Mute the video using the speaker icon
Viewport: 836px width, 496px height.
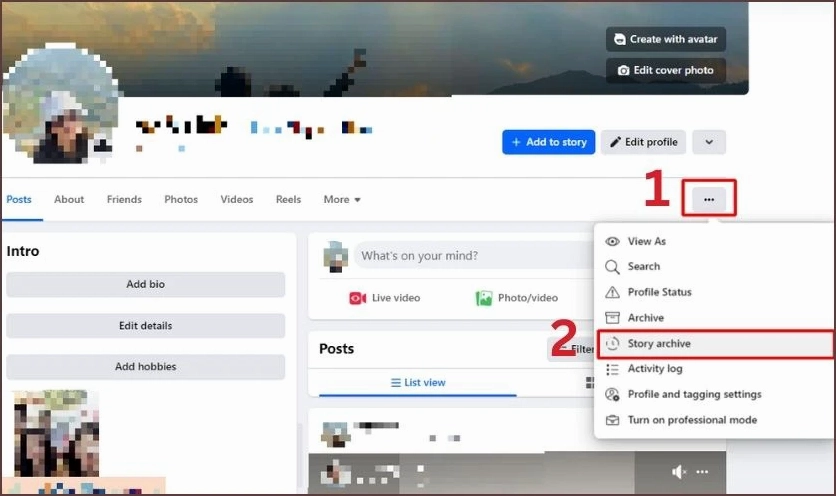click(680, 472)
